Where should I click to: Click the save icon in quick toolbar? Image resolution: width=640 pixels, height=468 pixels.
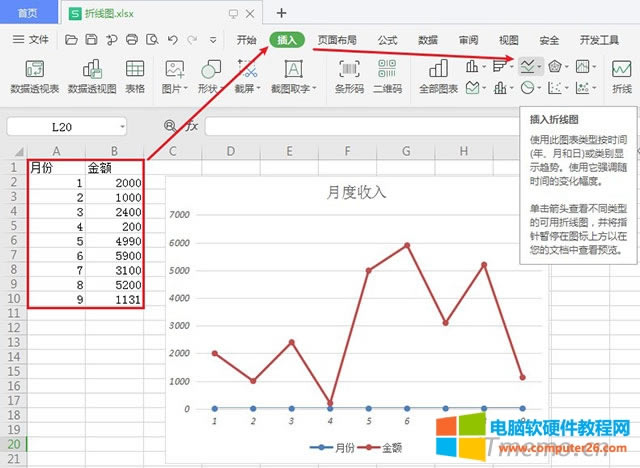pyautogui.click(x=92, y=40)
